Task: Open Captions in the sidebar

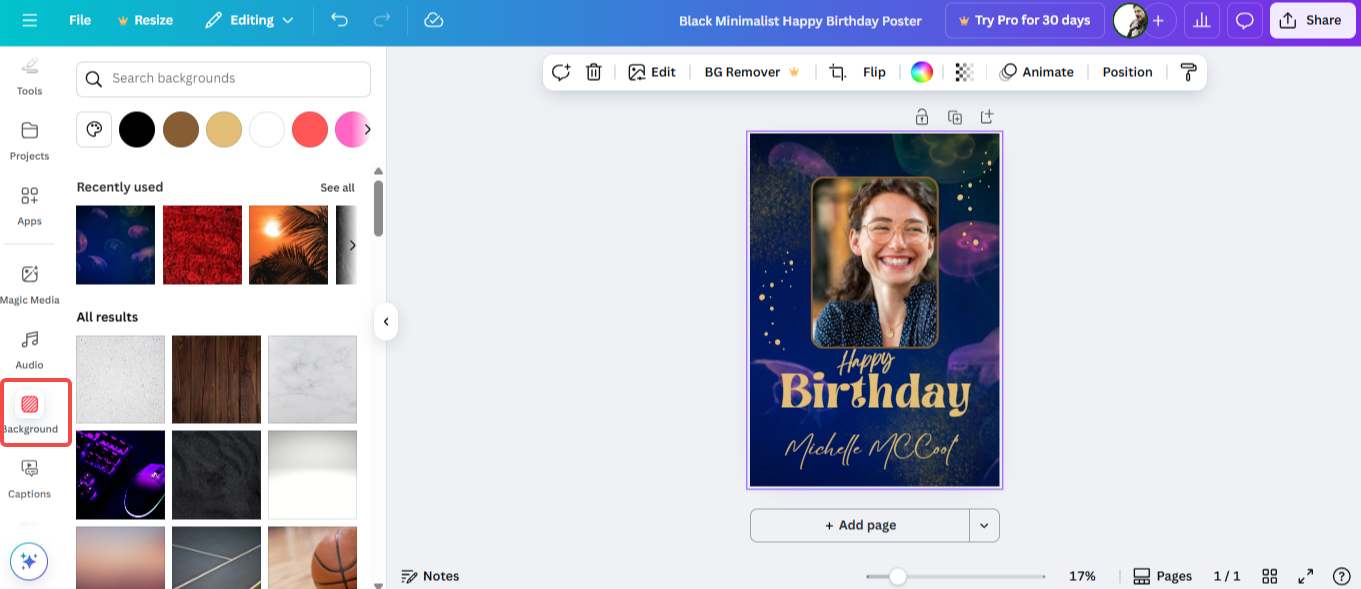Action: [29, 479]
